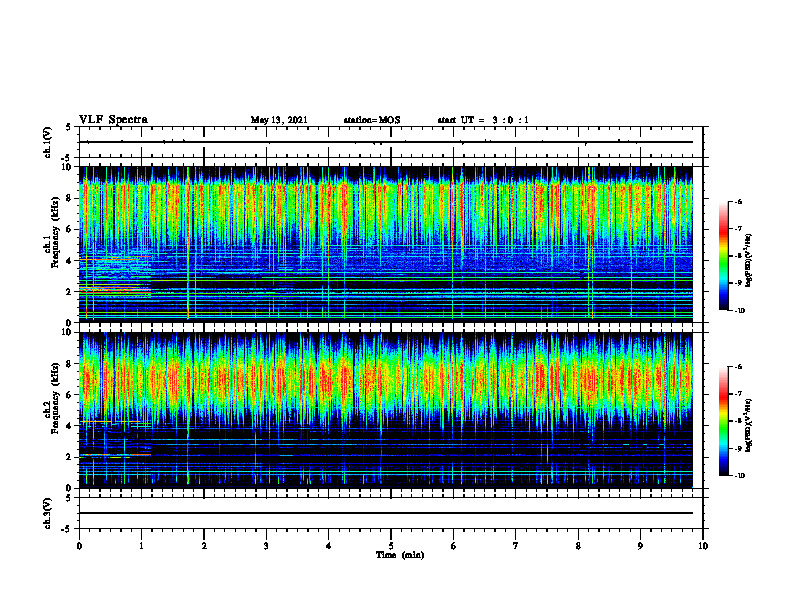
Task: Select the ch.2 colorbar "log(PSD)" label
Action: pyautogui.click(x=749, y=425)
